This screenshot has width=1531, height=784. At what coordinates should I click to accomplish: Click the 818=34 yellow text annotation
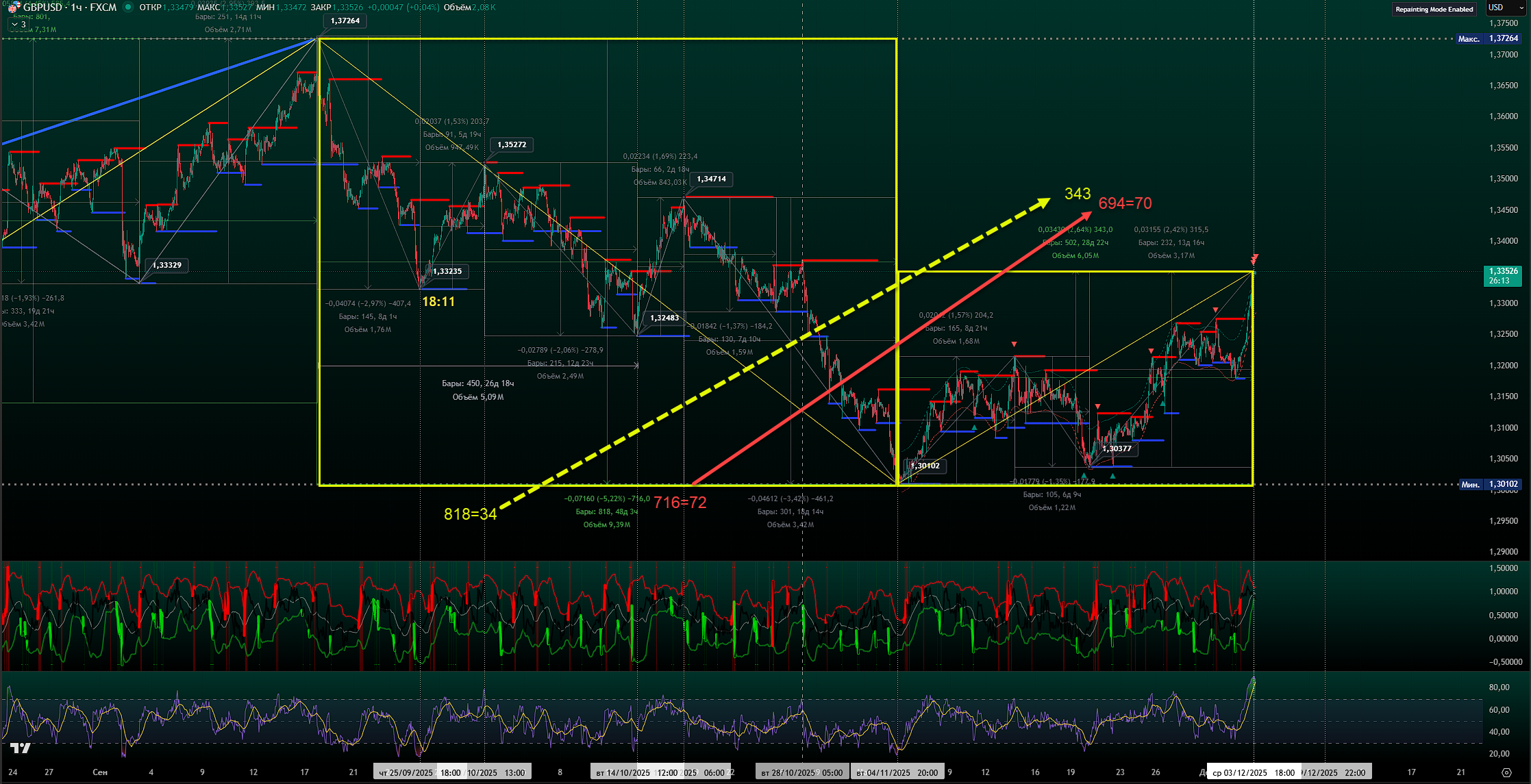[470, 514]
